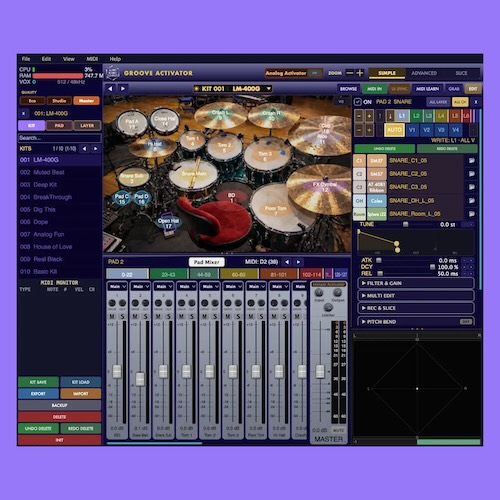Go to previous kits page arrow

84,149
